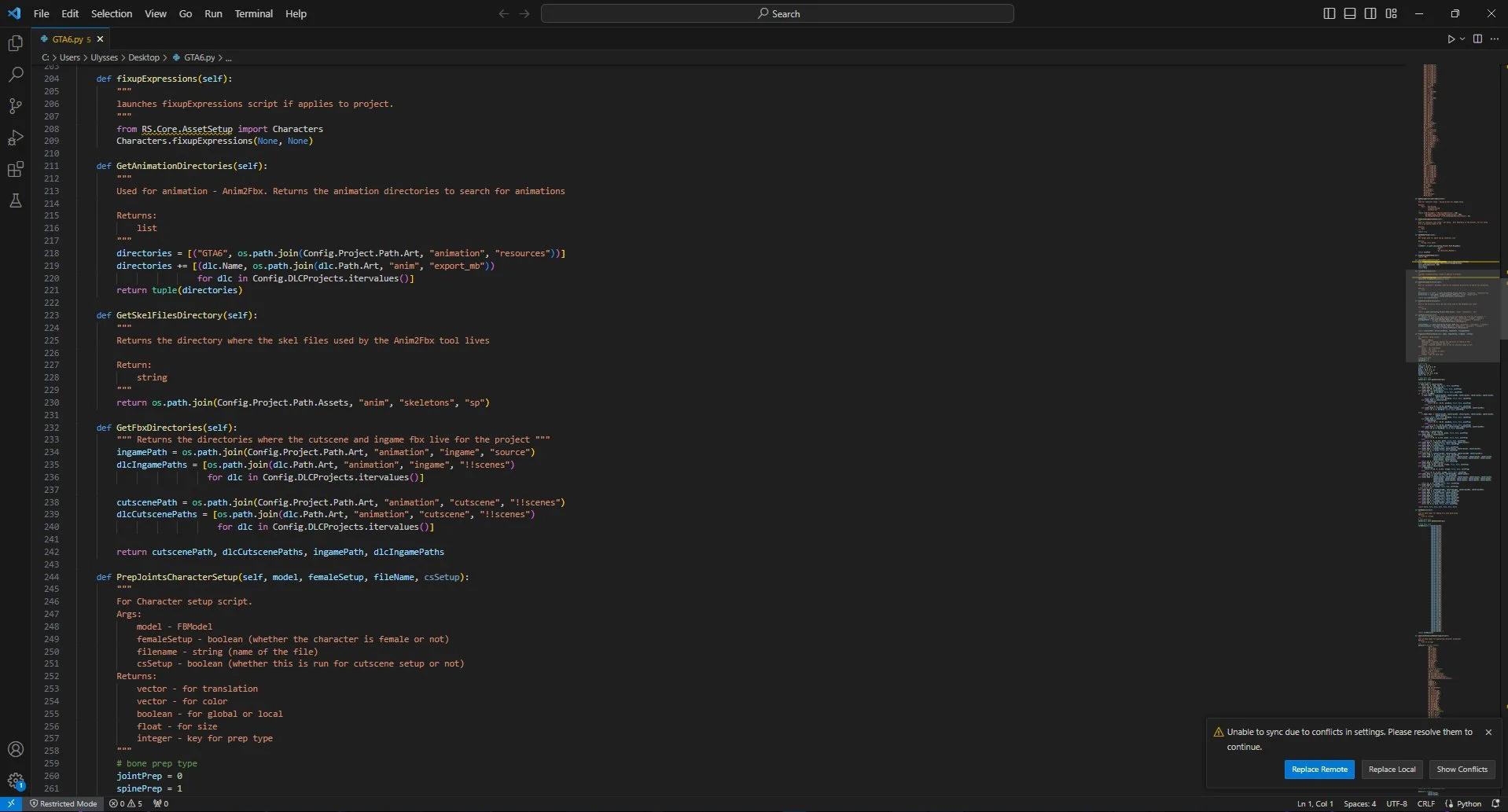This screenshot has height=812, width=1508.
Task: Open the Extensions view
Action: pyautogui.click(x=15, y=169)
